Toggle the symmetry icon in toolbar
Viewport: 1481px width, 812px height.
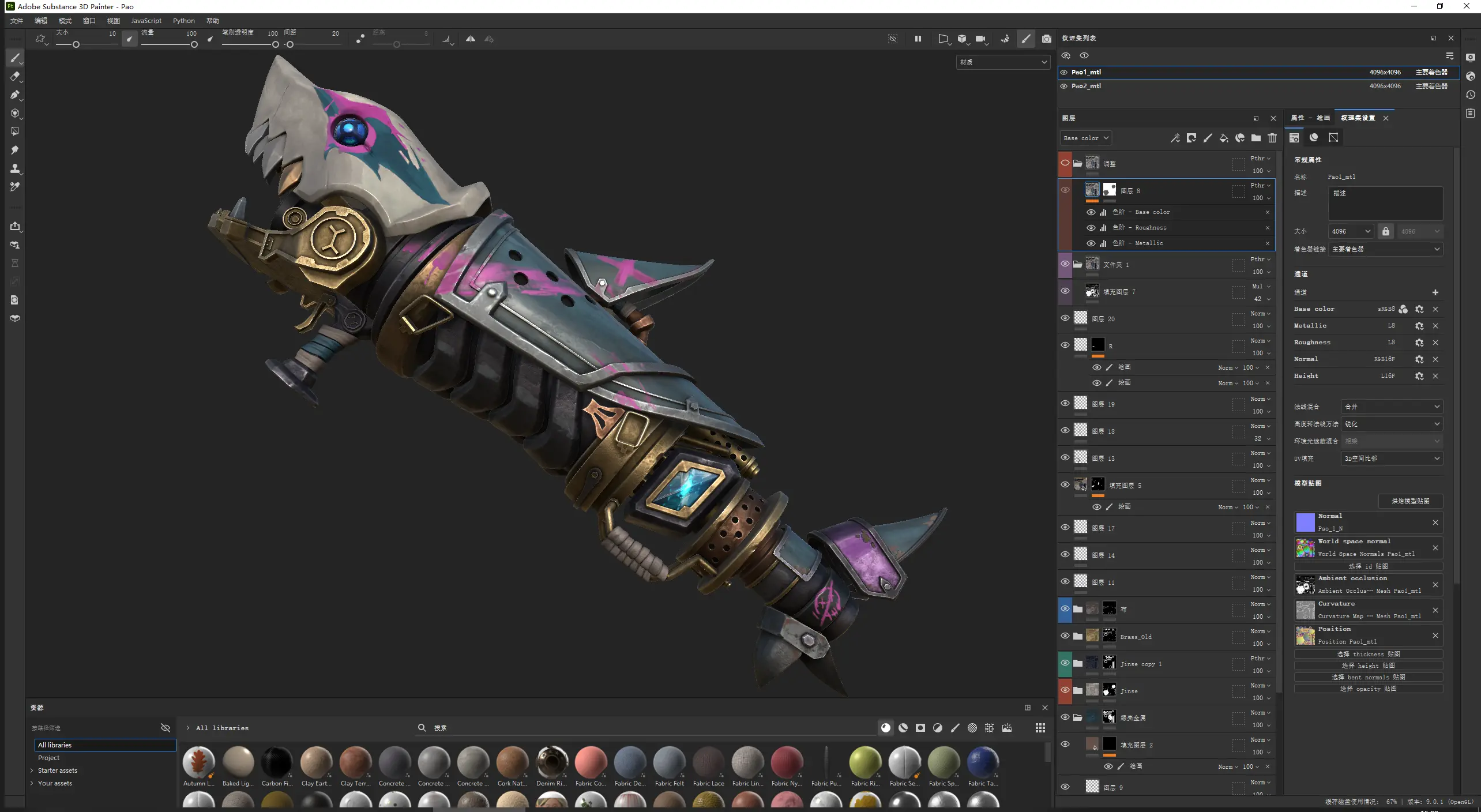471,39
